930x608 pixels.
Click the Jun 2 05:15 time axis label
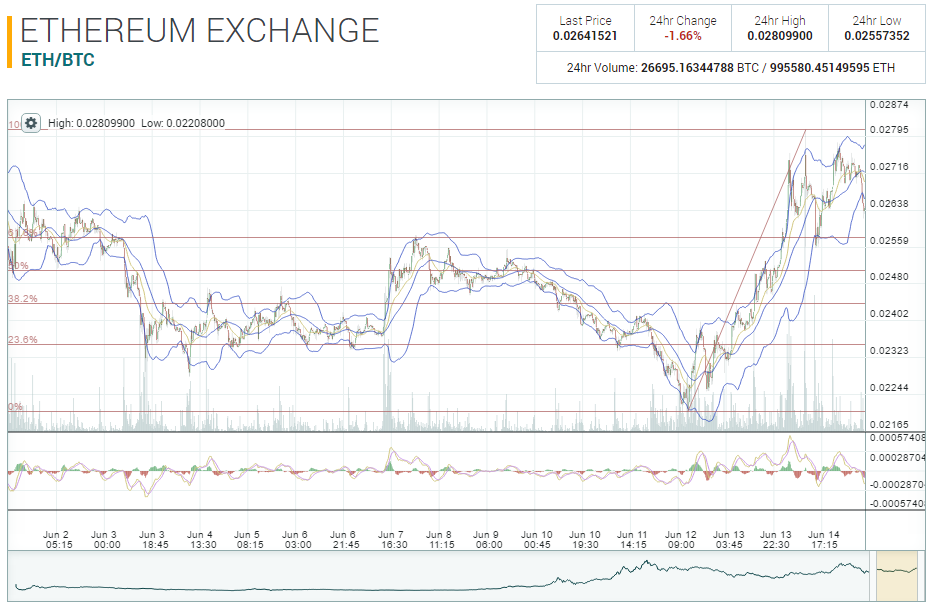[58, 539]
